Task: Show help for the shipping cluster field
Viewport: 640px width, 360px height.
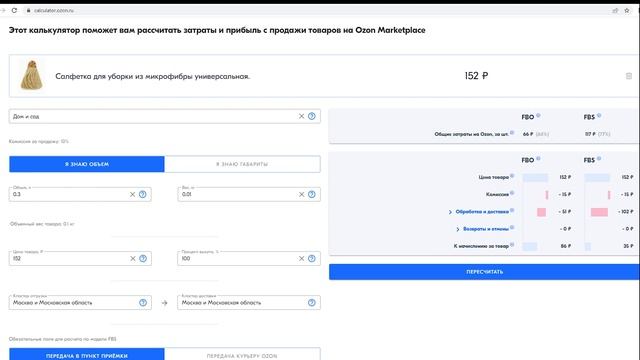Action: coord(143,302)
